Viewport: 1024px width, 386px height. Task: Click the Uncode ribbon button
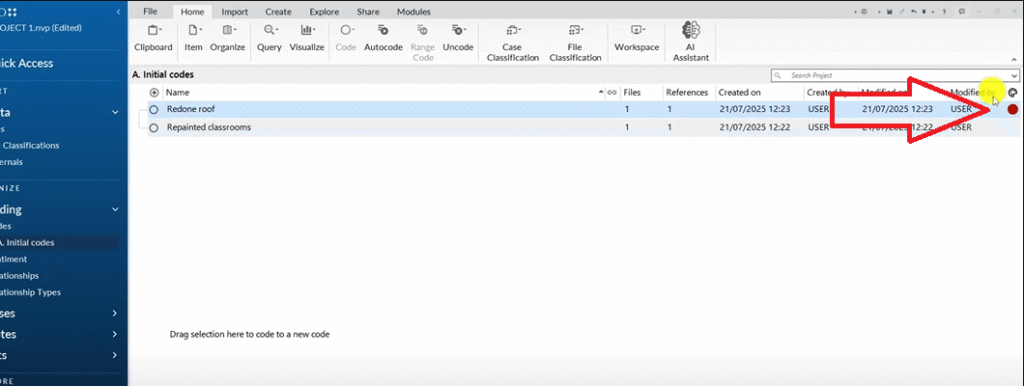pyautogui.click(x=458, y=38)
